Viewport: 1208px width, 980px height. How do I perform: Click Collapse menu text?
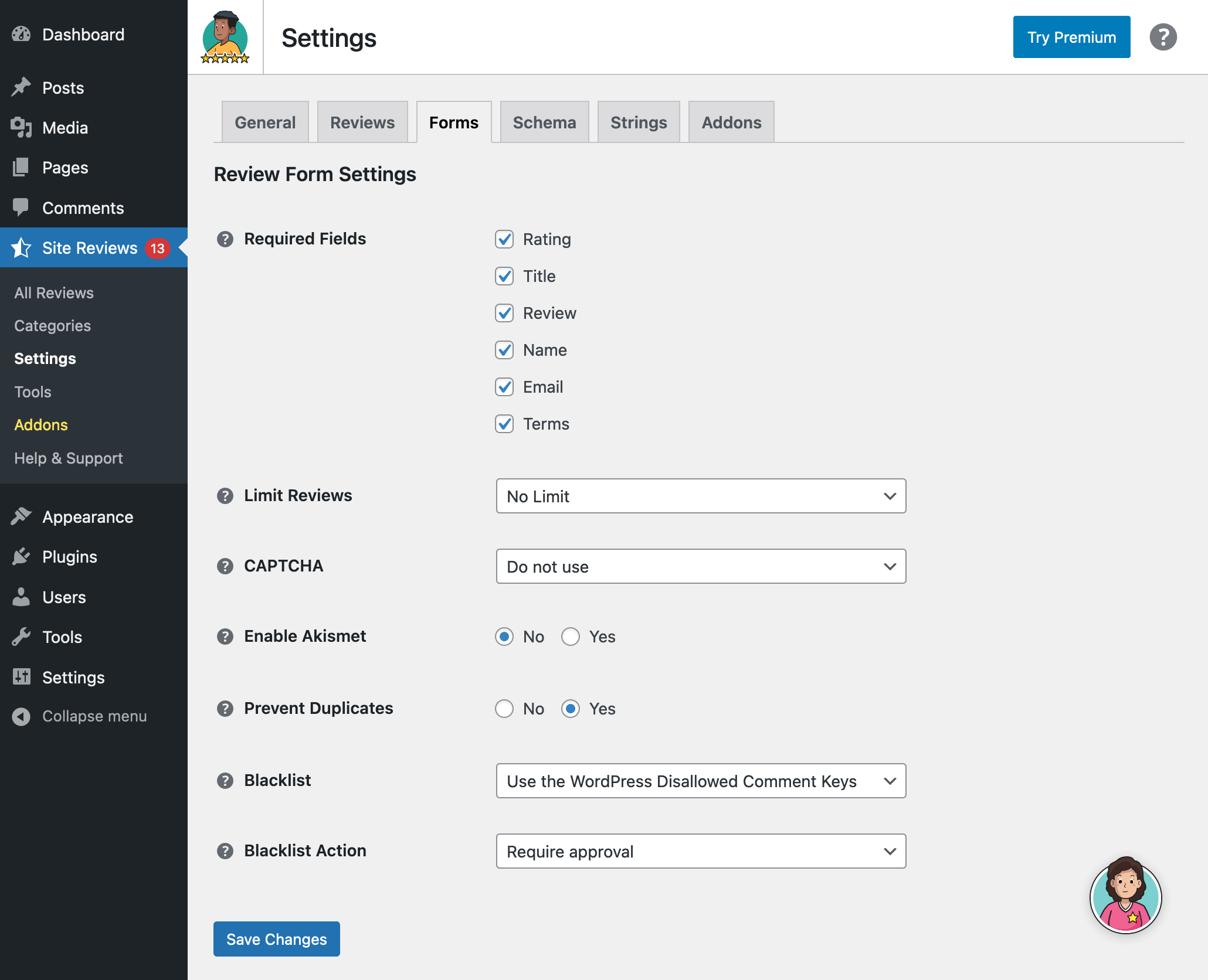pos(94,716)
